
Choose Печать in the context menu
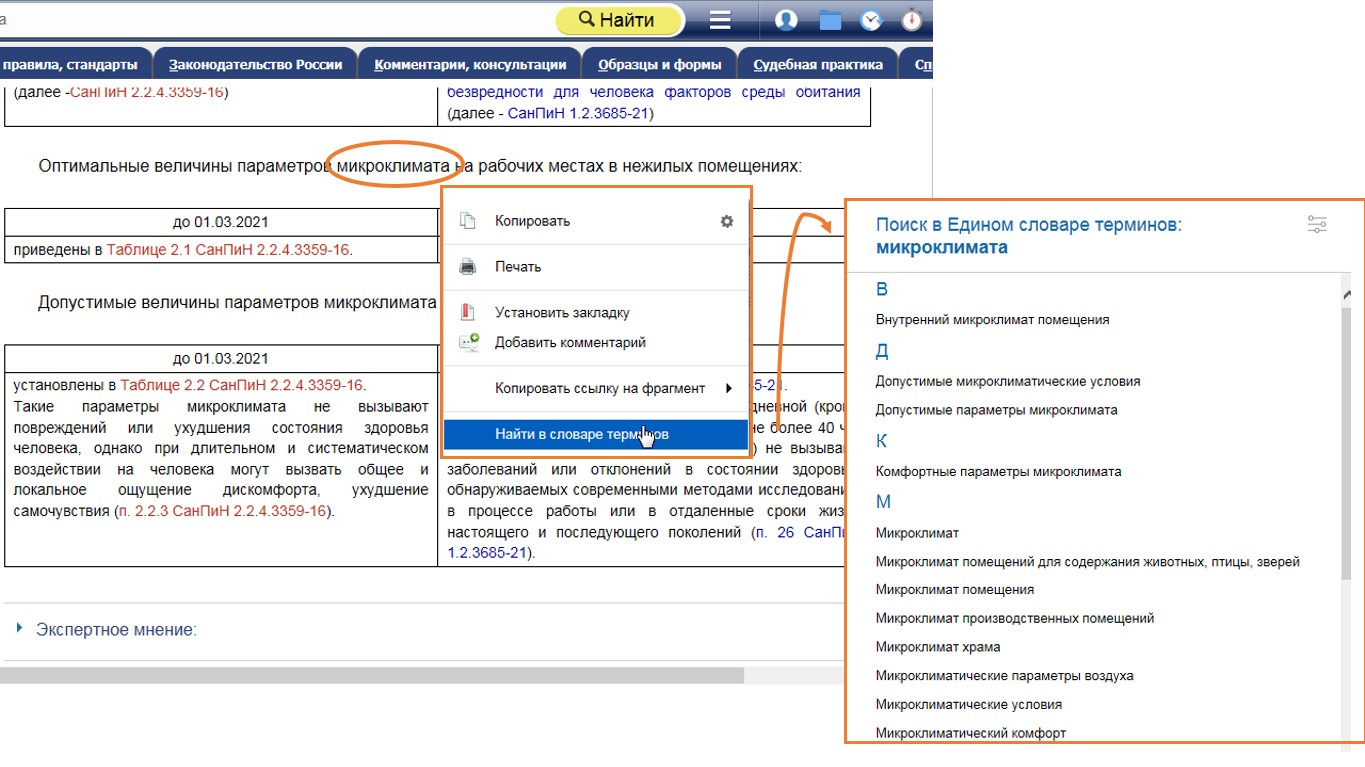click(518, 267)
